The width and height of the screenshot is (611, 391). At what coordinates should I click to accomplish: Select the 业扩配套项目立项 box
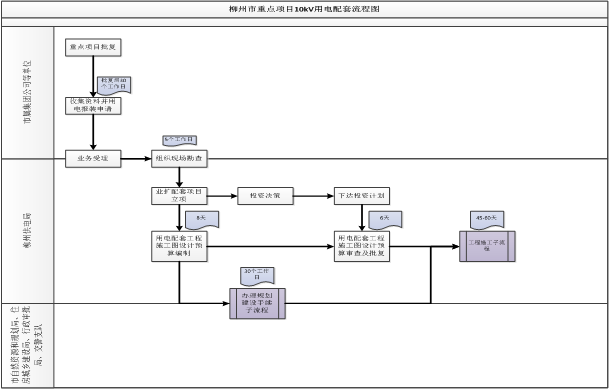(179, 196)
